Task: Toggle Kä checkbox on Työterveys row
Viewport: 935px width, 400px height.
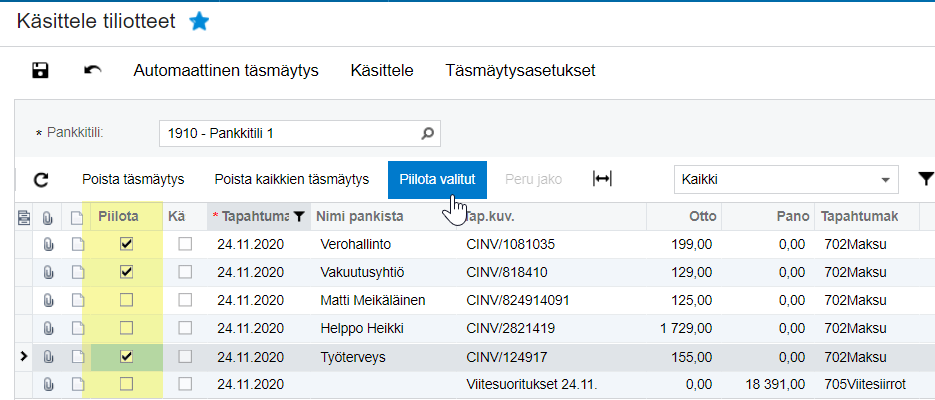Action: click(x=184, y=356)
